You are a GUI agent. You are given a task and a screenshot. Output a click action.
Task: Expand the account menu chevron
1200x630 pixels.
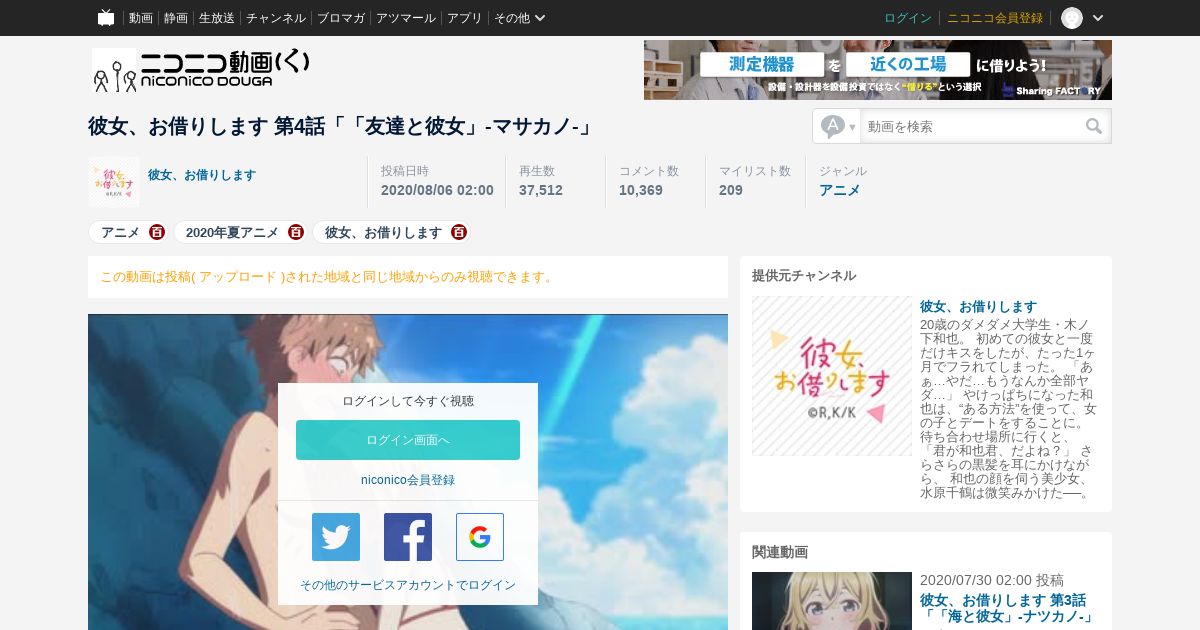tap(1098, 18)
